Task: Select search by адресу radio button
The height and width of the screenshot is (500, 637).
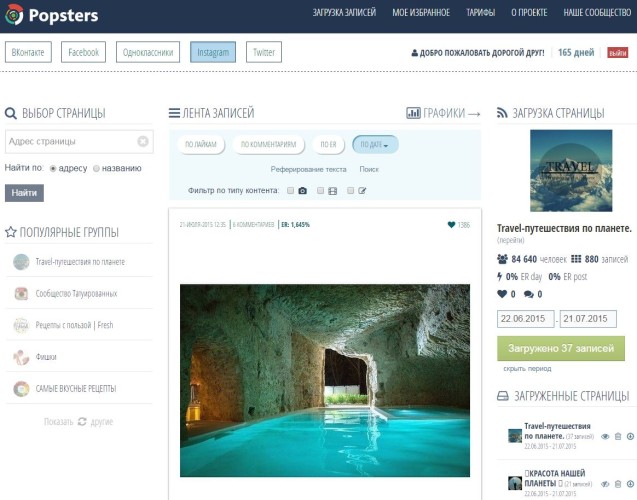Action: tap(53, 168)
